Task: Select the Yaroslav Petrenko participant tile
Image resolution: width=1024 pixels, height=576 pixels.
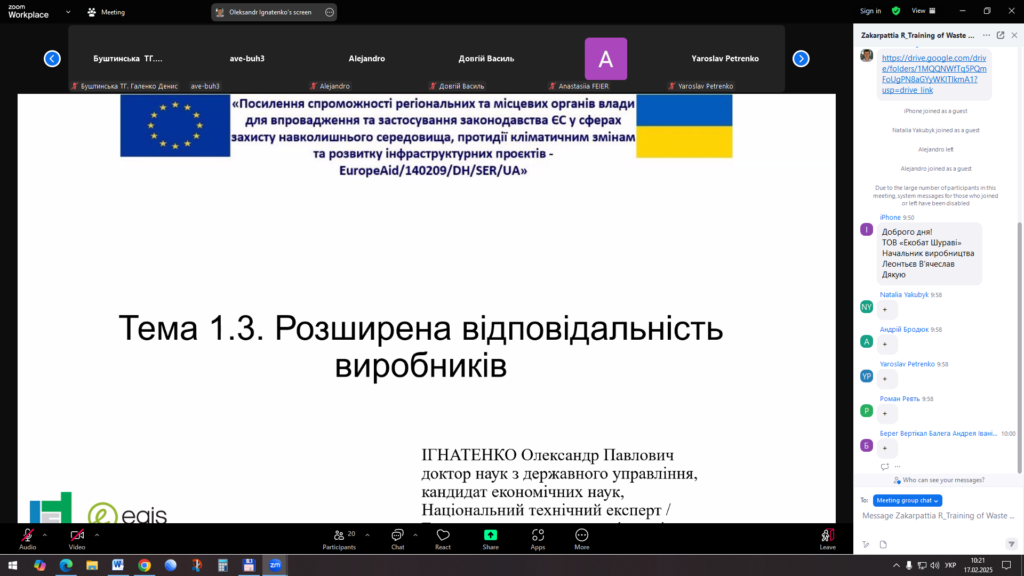Action: tap(725, 59)
